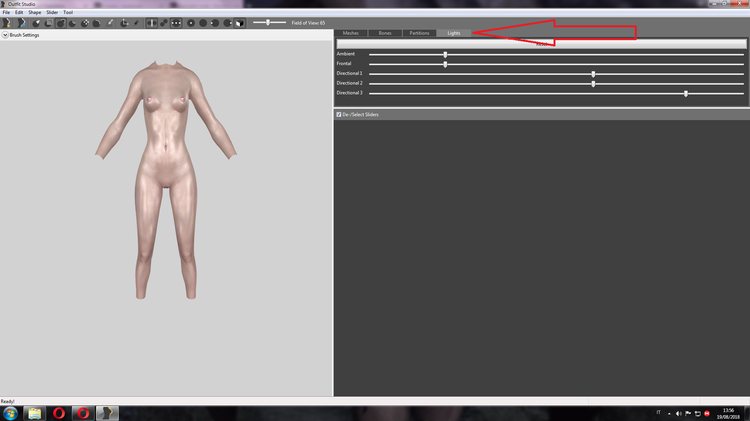Screen dimensions: 750x421
Task: Switch to the Meshes tab
Action: [351, 33]
